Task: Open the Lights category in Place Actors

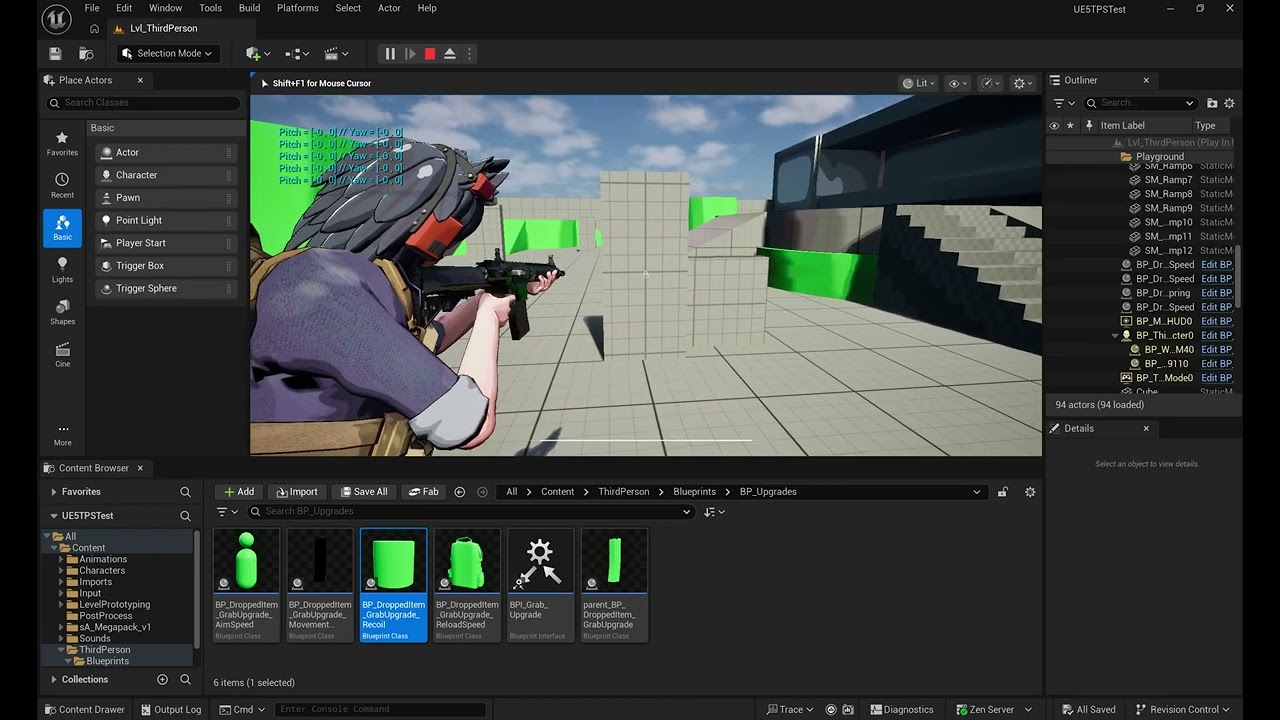Action: coord(62,269)
